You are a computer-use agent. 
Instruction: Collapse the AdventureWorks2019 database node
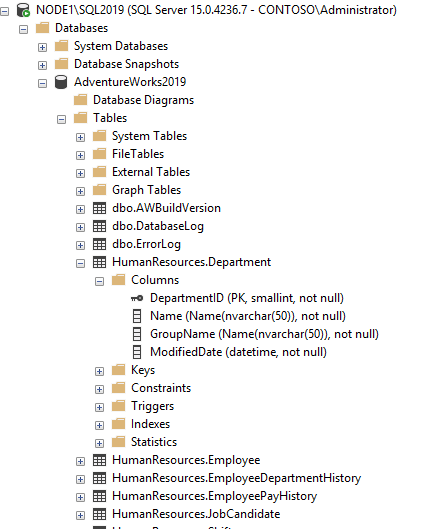tap(42, 83)
